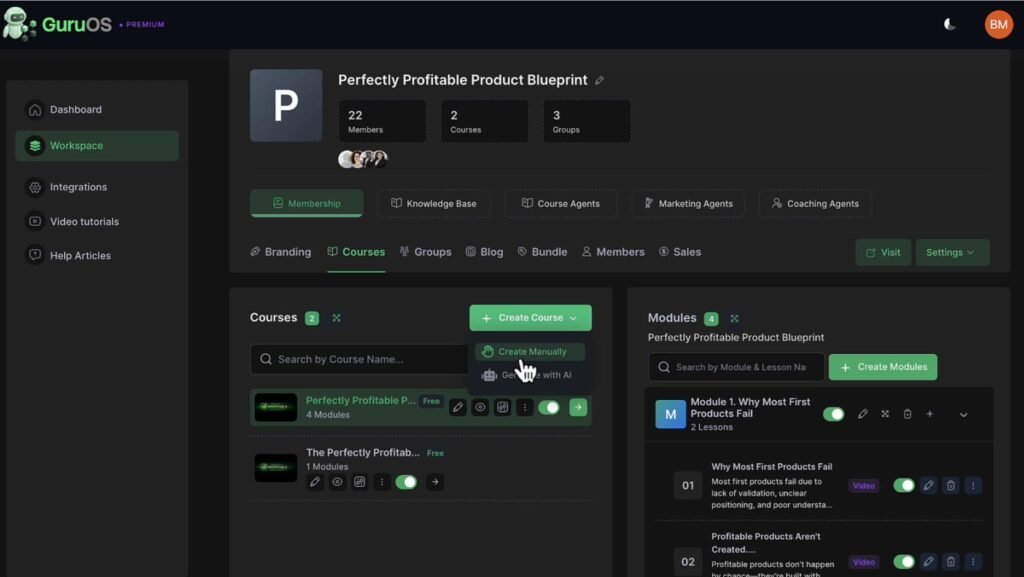1024x577 pixels.
Task: Go to Dashboard in sidebar
Action: pos(97,110)
